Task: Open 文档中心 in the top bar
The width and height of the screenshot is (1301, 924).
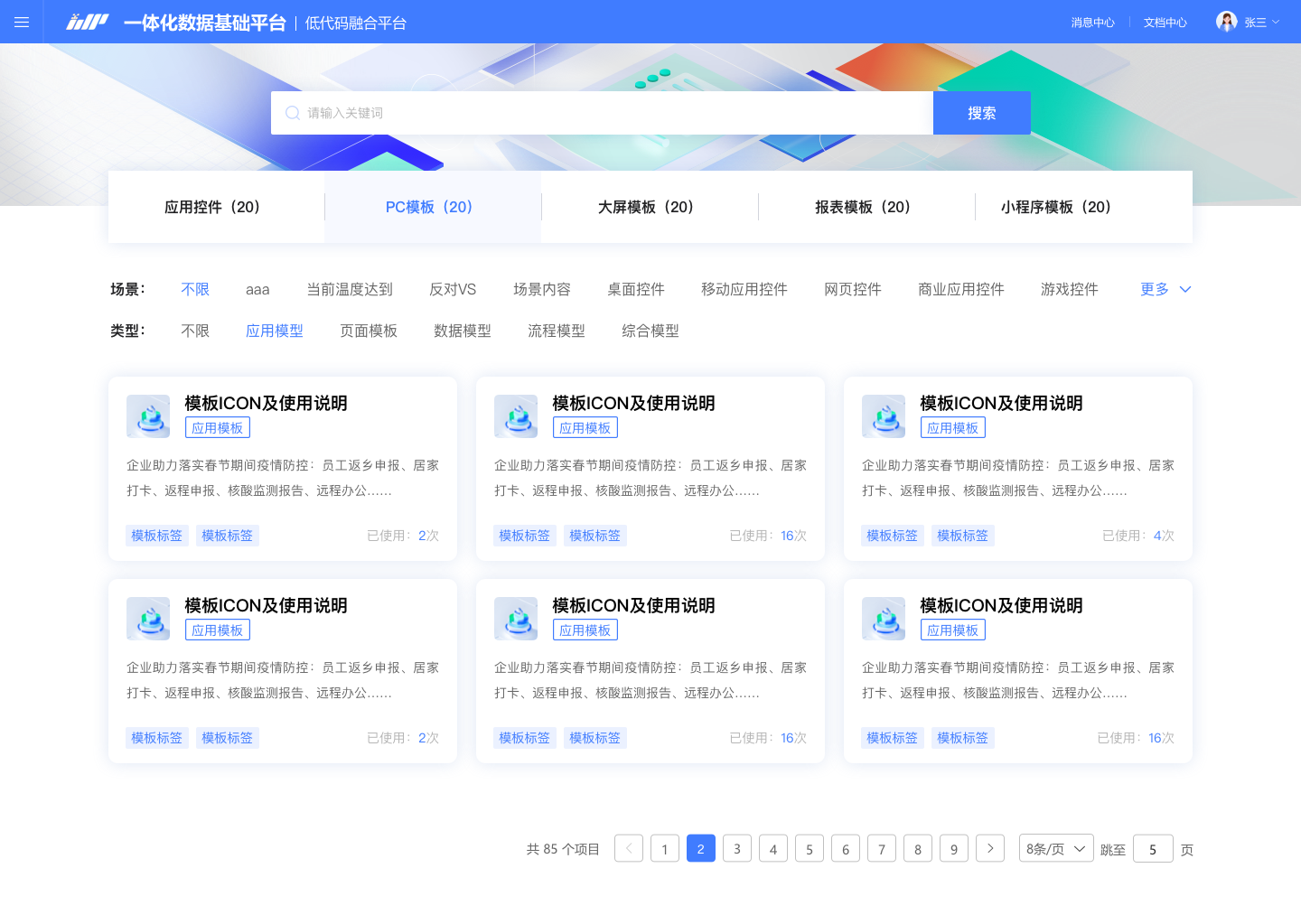Action: tap(1165, 22)
